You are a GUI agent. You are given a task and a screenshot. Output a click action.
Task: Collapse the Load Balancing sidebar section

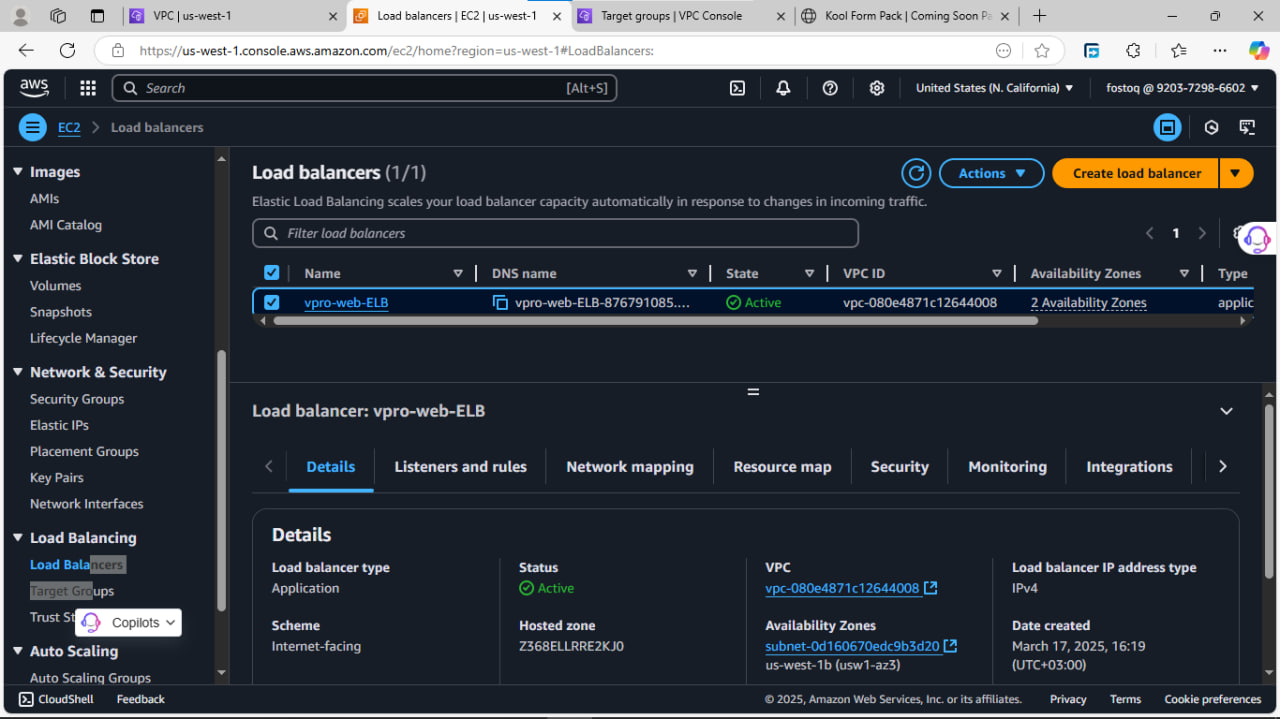[x=18, y=538]
